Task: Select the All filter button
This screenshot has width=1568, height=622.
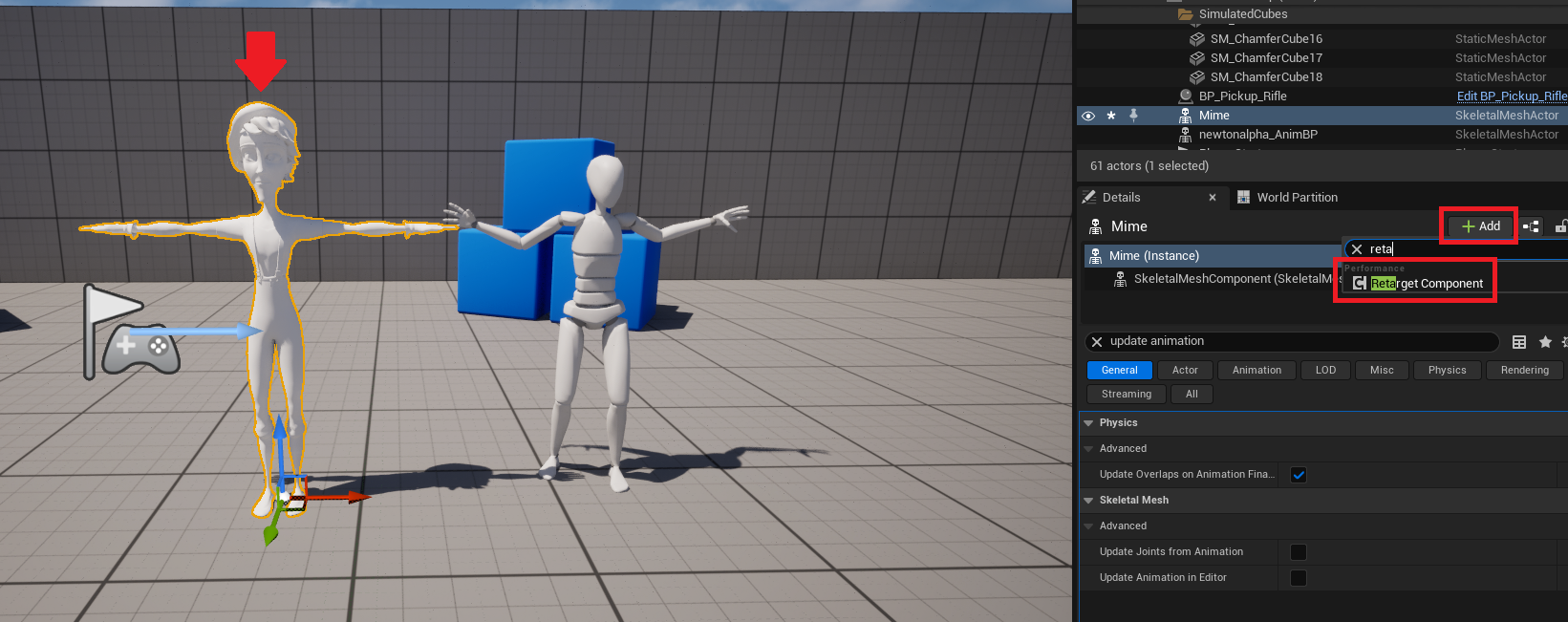Action: point(1192,395)
